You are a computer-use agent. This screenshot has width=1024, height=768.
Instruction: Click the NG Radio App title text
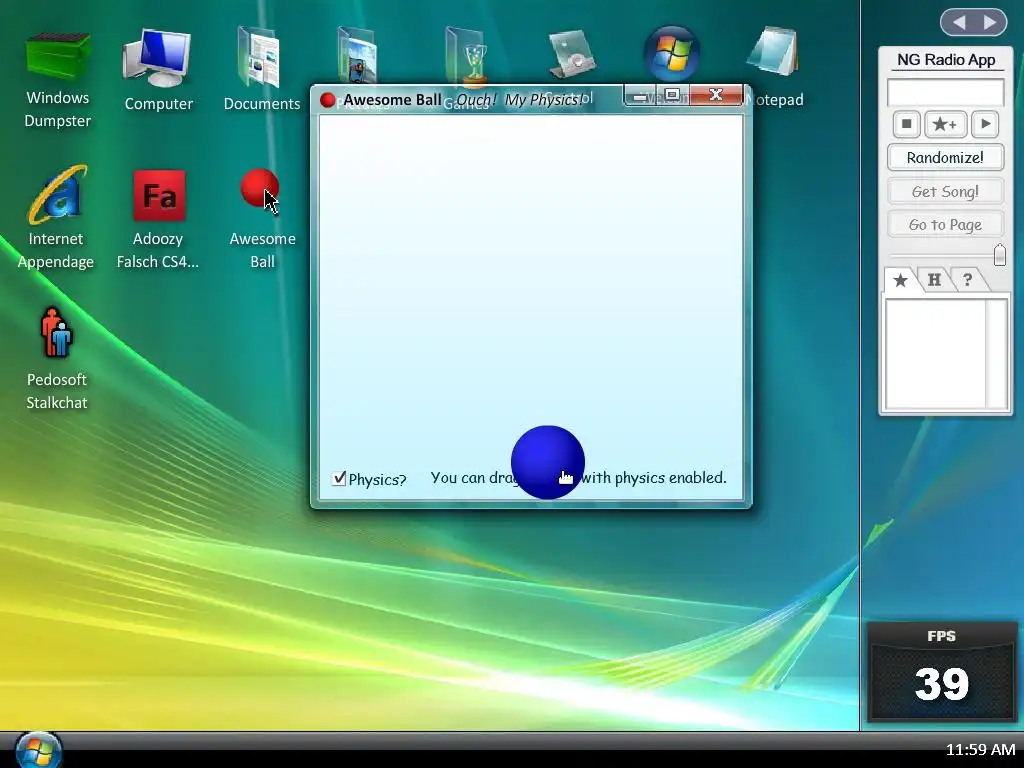pyautogui.click(x=946, y=60)
